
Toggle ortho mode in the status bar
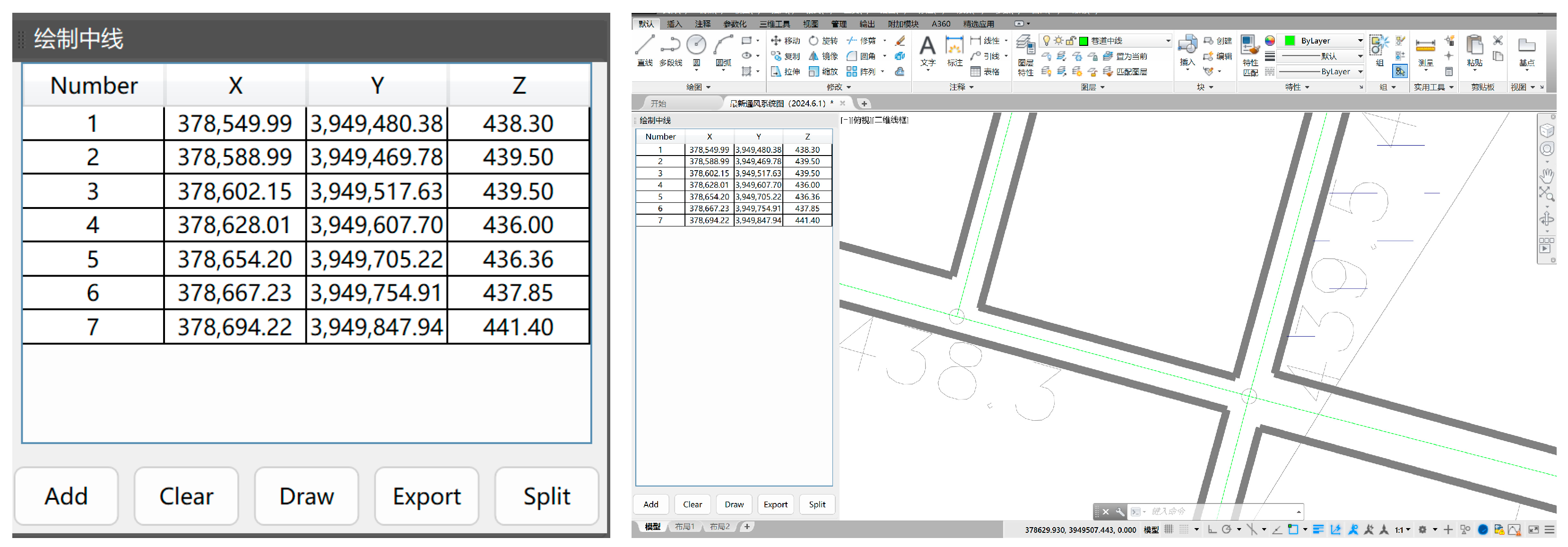pyautogui.click(x=1212, y=530)
